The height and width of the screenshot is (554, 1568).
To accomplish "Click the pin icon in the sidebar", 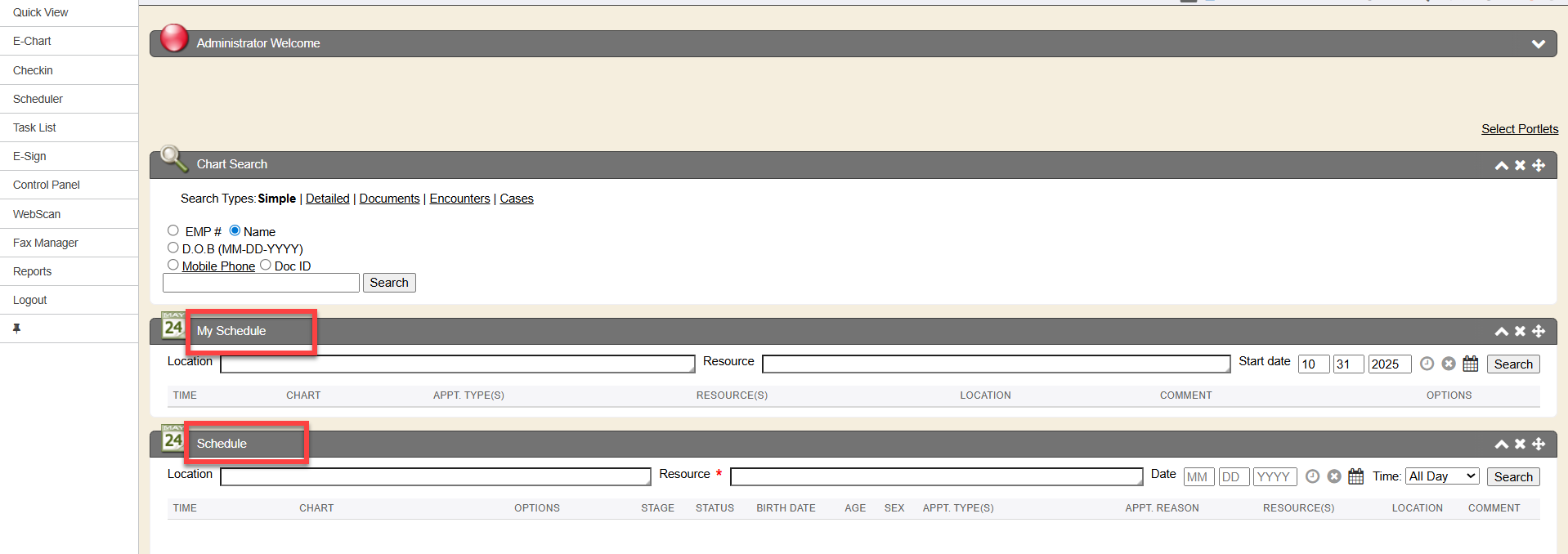I will point(16,328).
